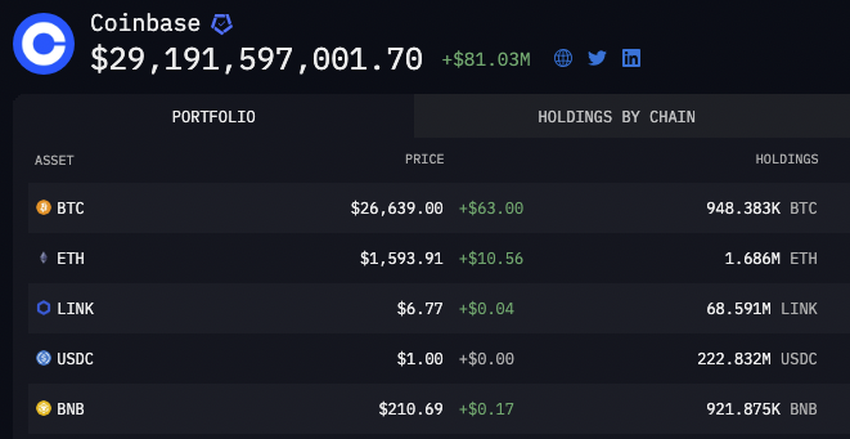Click the 921.875K BNB holdings value

[761, 409]
